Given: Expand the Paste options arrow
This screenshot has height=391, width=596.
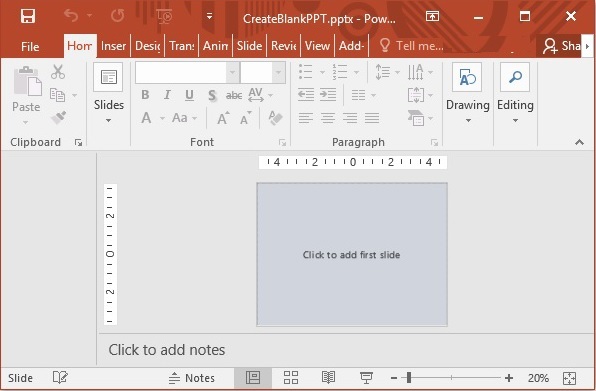Looking at the screenshot, I should pos(25,122).
